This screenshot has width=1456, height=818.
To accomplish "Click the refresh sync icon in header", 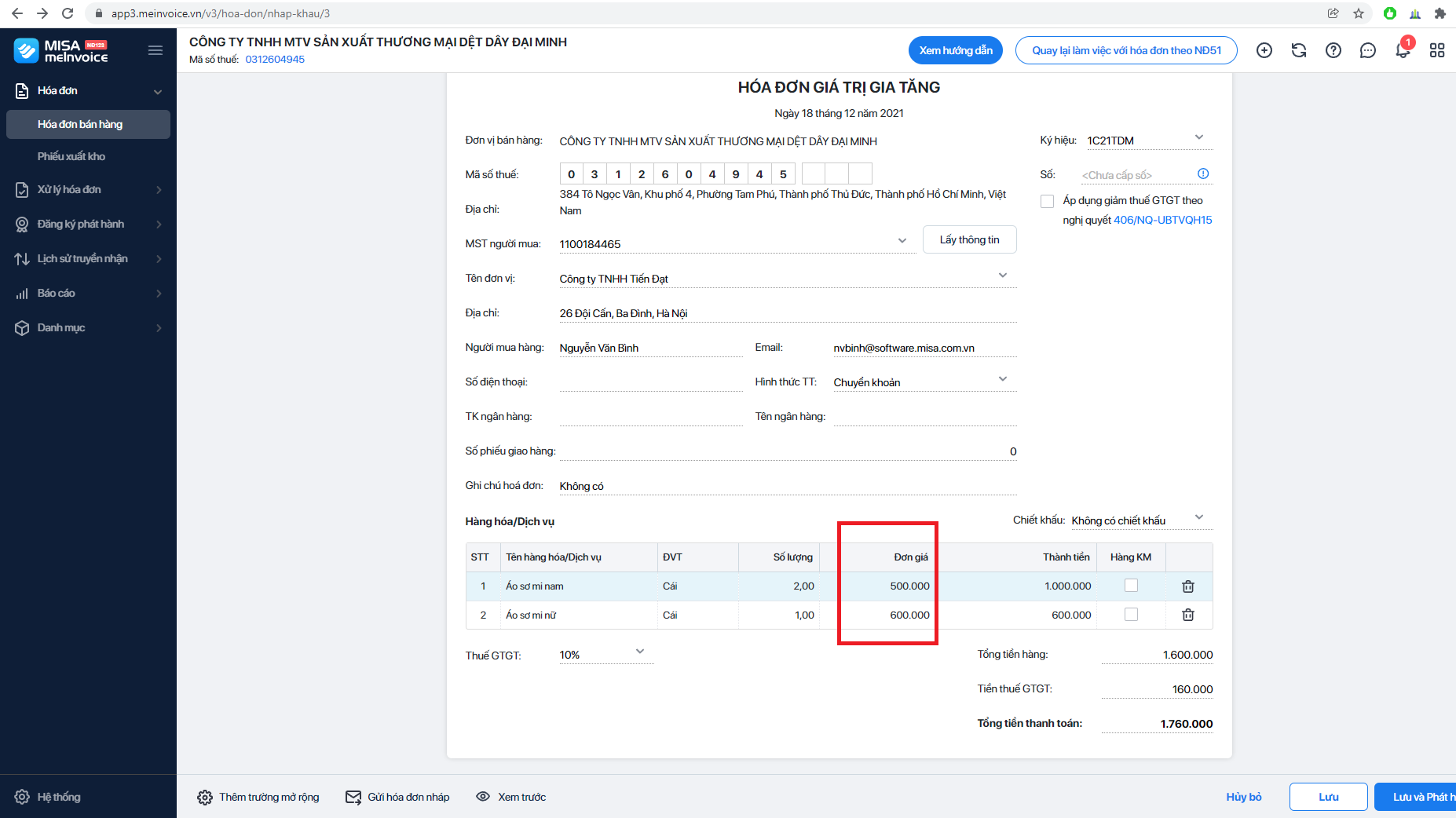I will point(1299,50).
